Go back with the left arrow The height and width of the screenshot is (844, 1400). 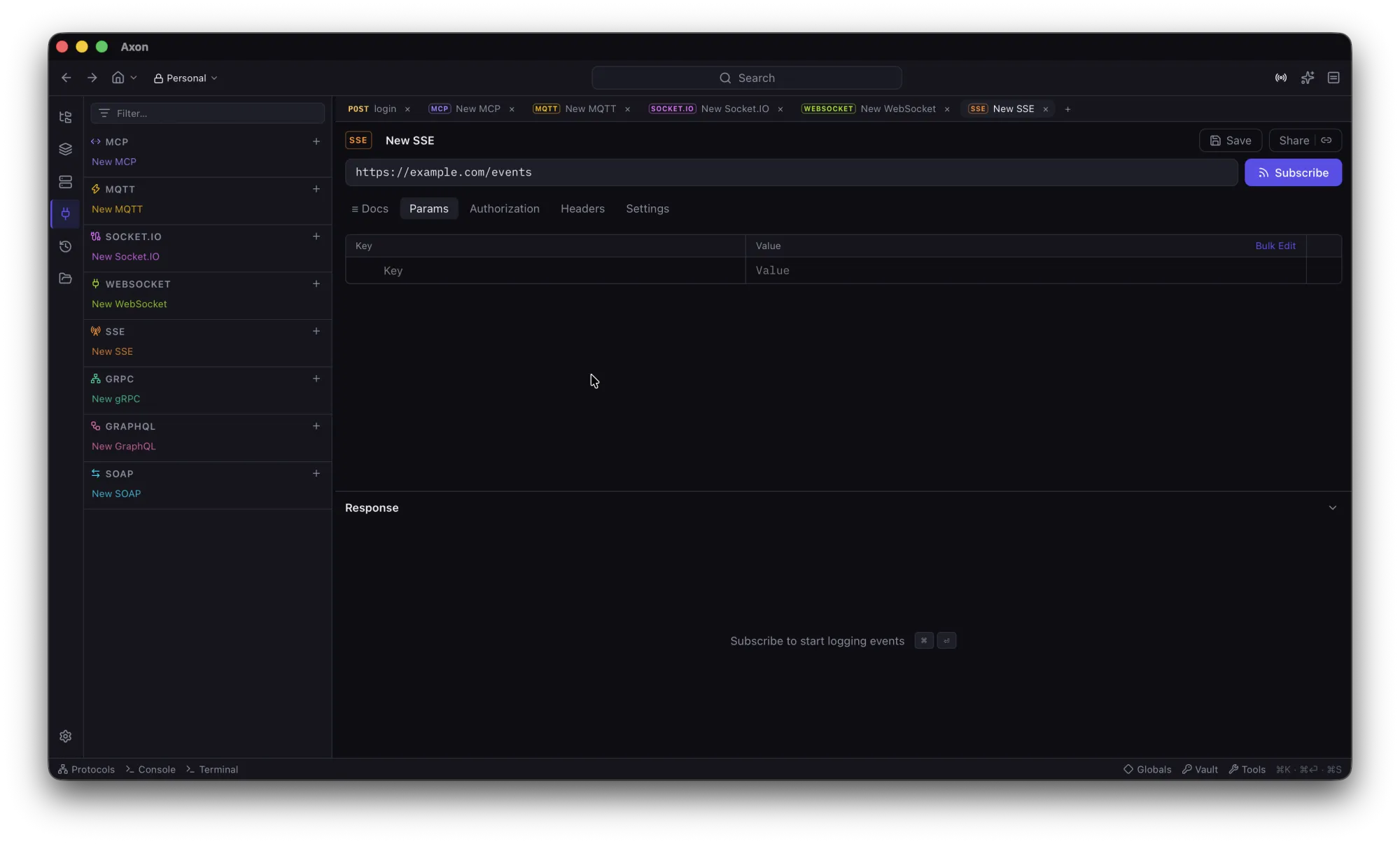66,78
